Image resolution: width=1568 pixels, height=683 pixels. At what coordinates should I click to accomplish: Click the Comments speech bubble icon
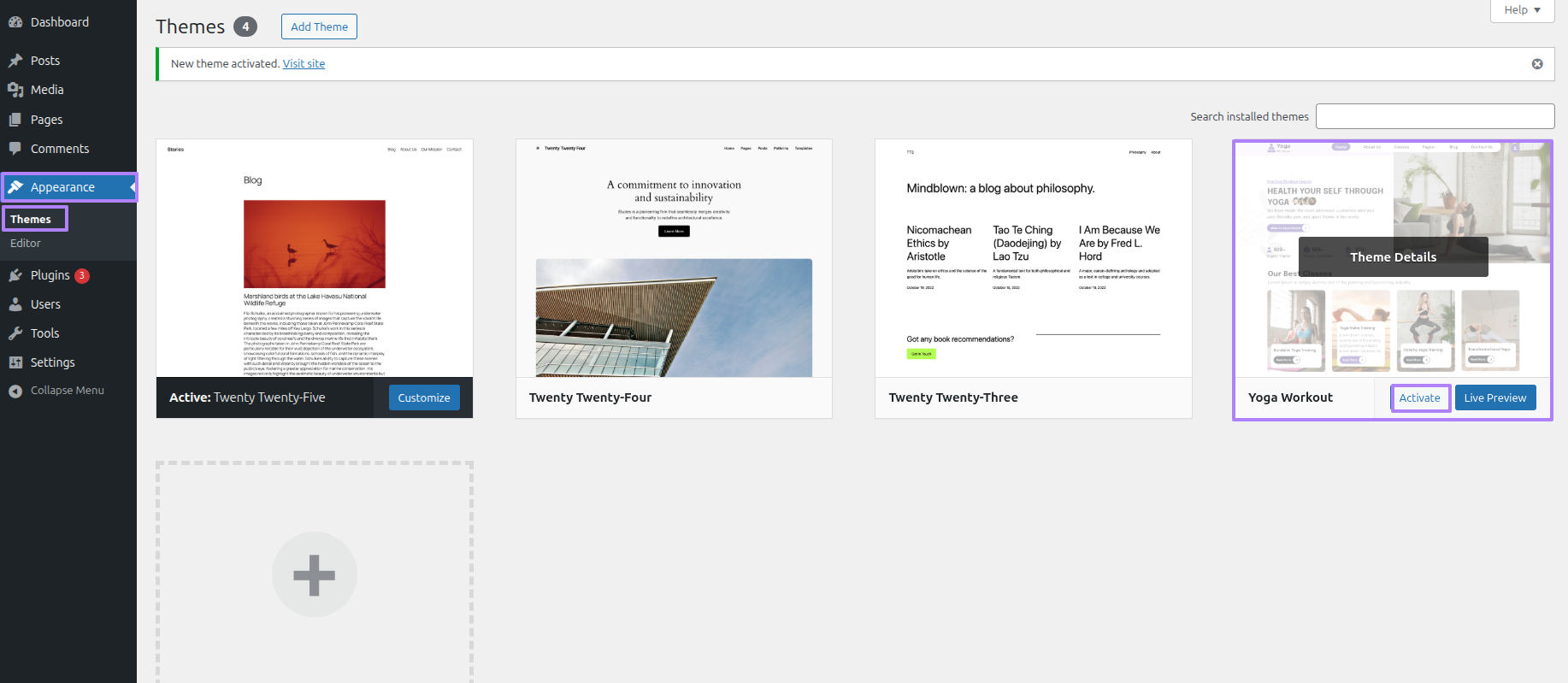pos(15,149)
